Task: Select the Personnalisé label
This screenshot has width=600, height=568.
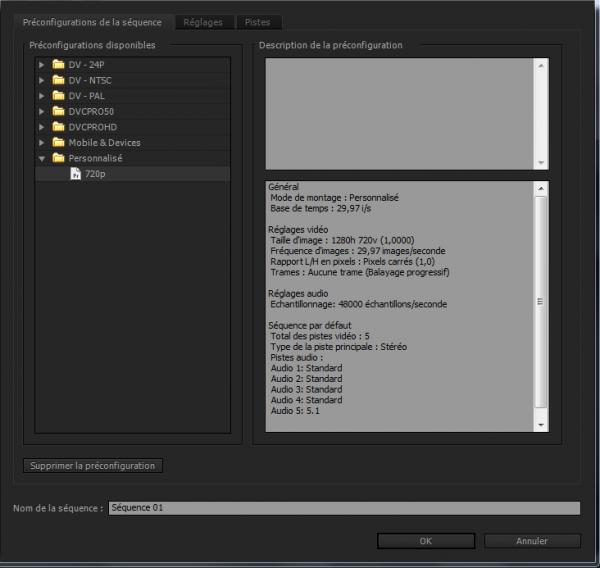Action: click(x=95, y=158)
